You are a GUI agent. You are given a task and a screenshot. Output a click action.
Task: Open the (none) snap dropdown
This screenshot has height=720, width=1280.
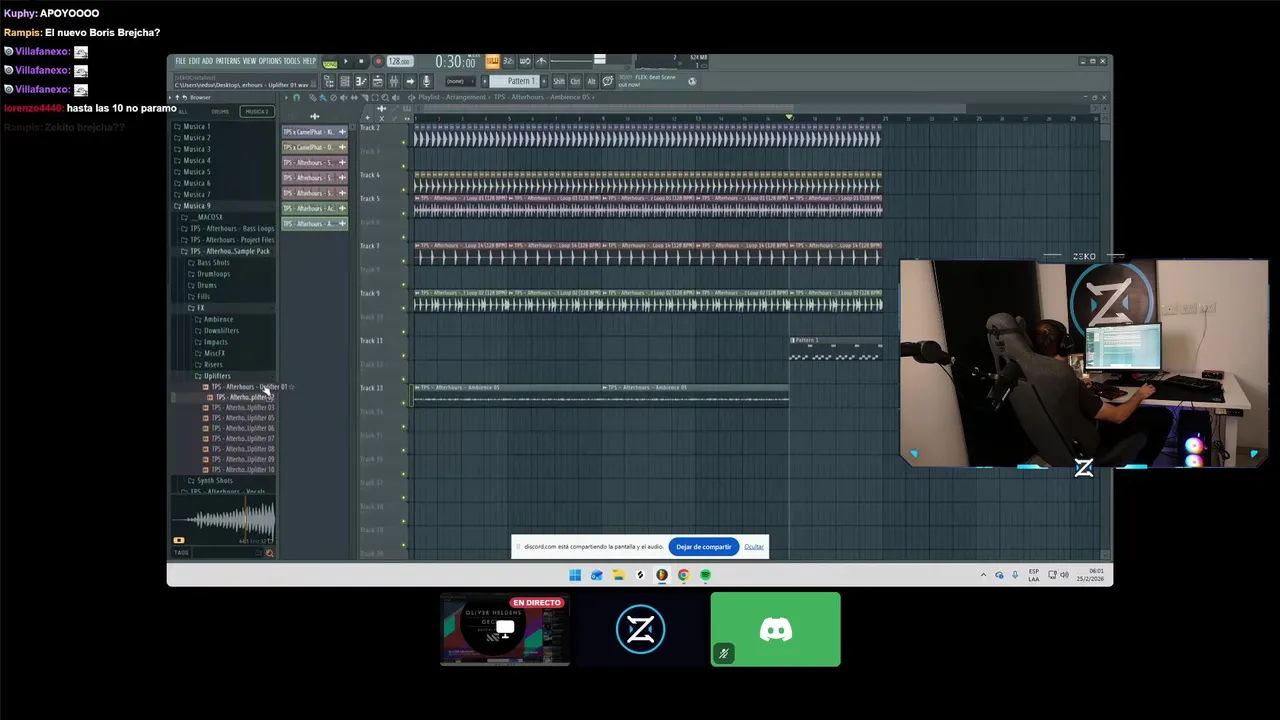[460, 81]
